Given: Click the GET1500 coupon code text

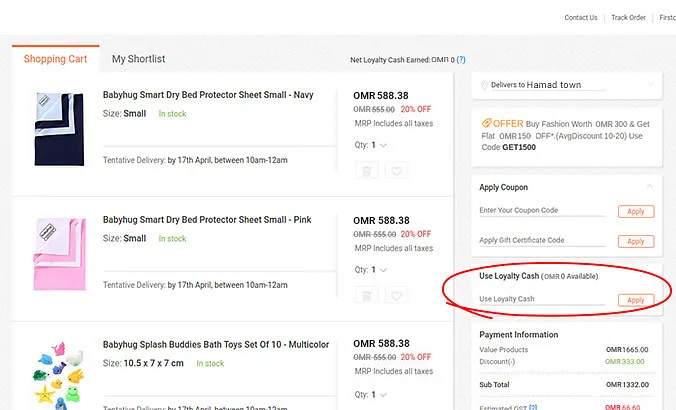Looking at the screenshot, I should [x=519, y=147].
